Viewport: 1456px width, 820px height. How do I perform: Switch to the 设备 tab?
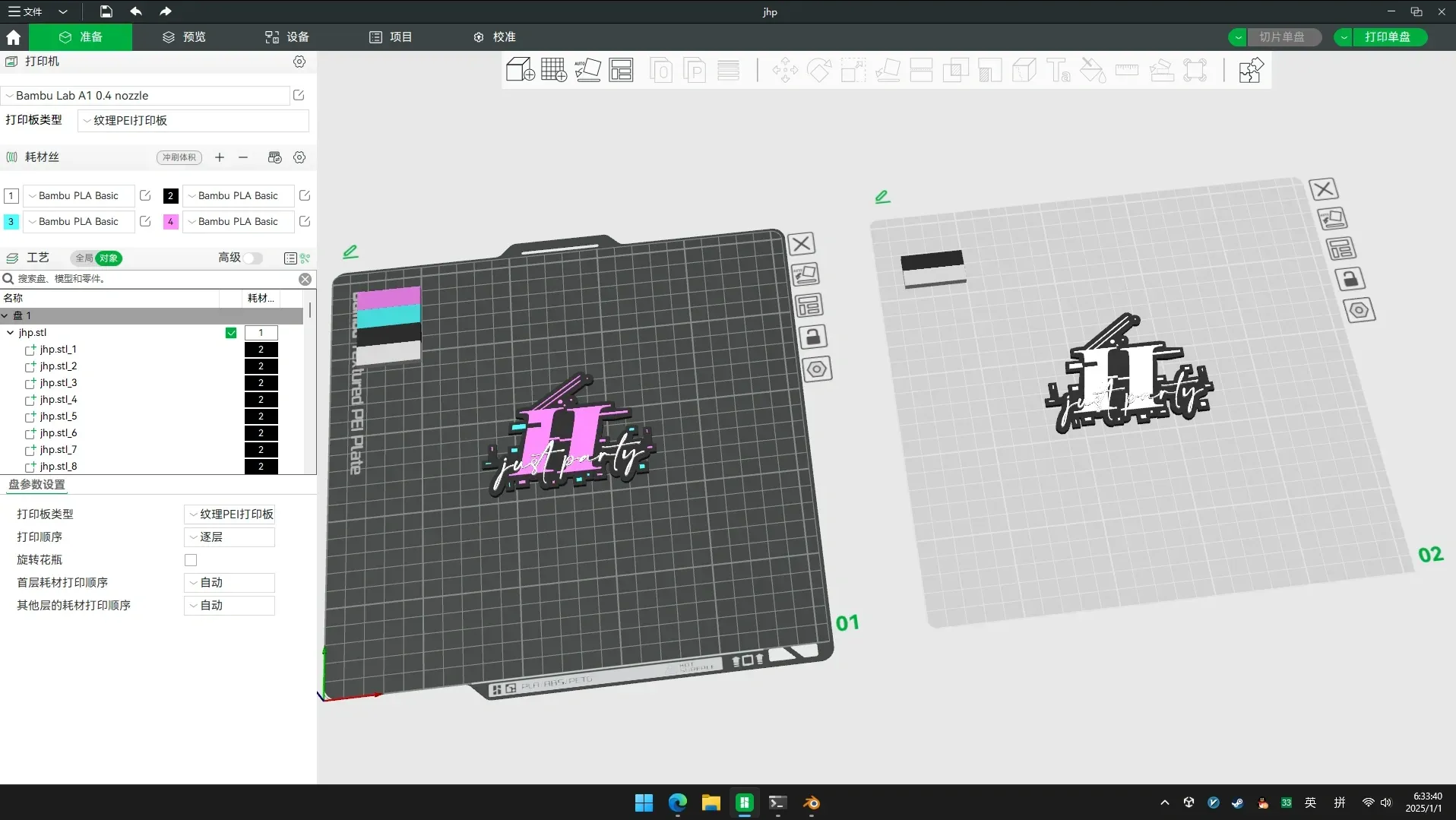(286, 37)
